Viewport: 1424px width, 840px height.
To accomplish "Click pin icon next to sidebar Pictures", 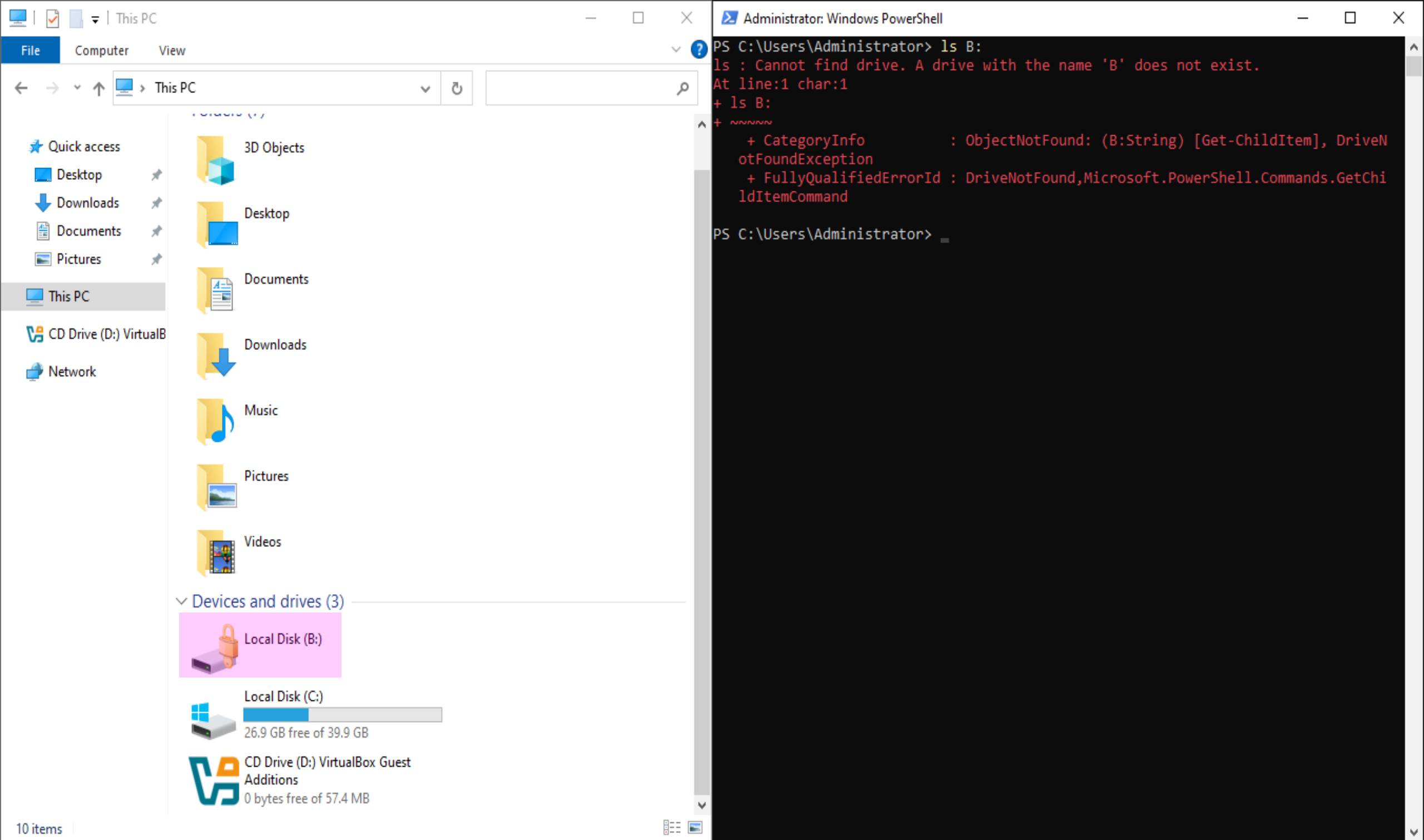I will tap(157, 259).
